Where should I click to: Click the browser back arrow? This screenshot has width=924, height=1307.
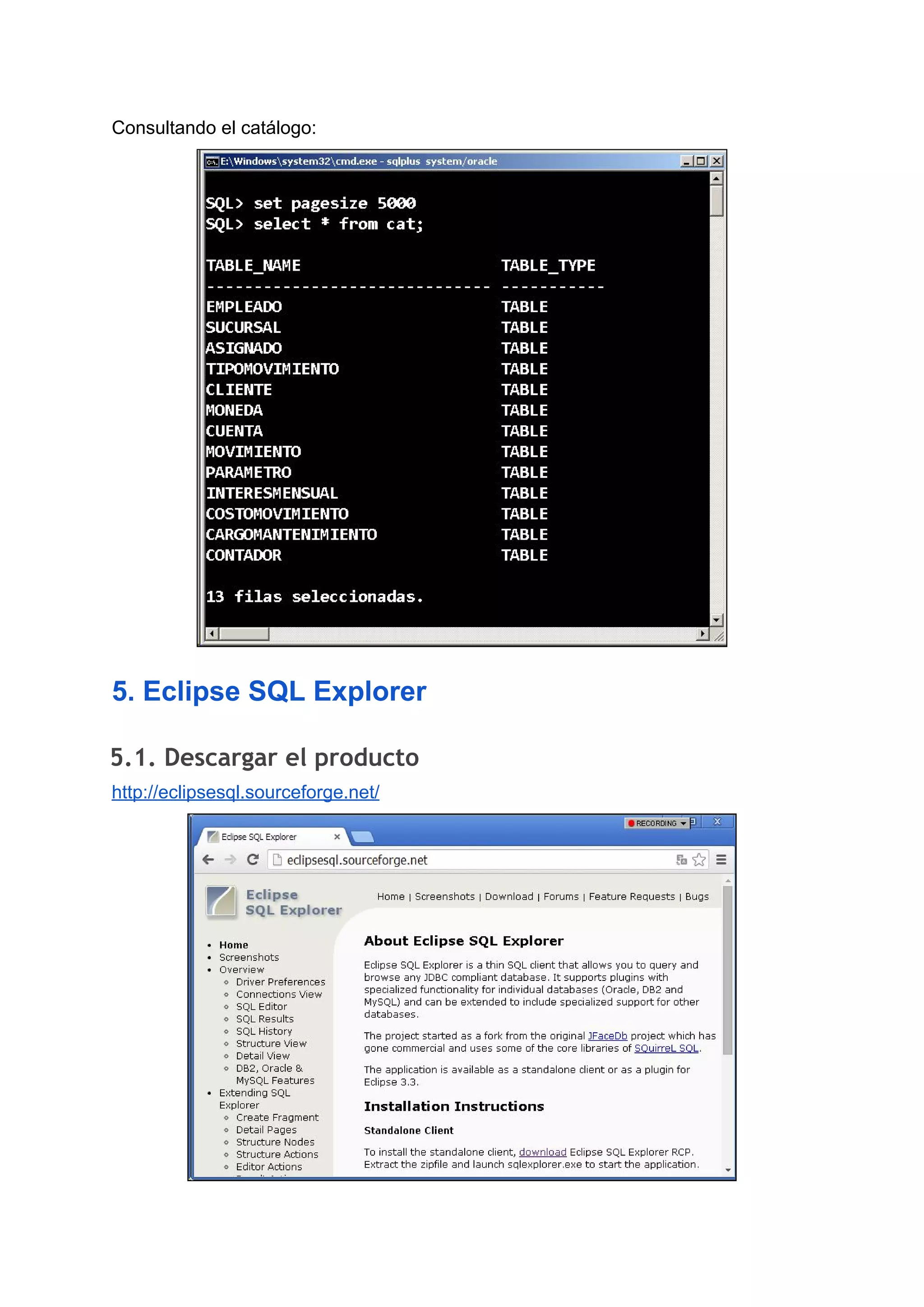point(208,859)
